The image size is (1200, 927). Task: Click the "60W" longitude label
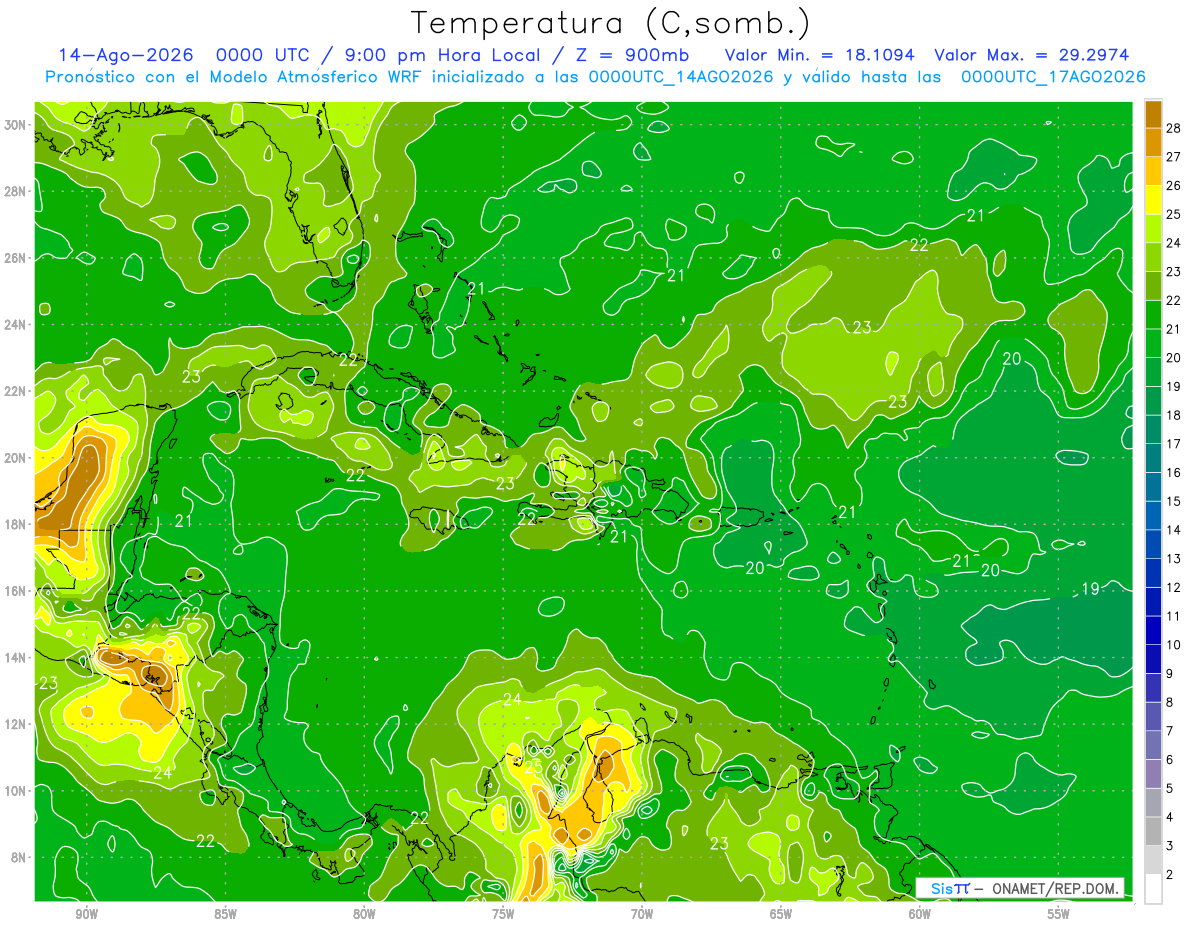[x=920, y=914]
